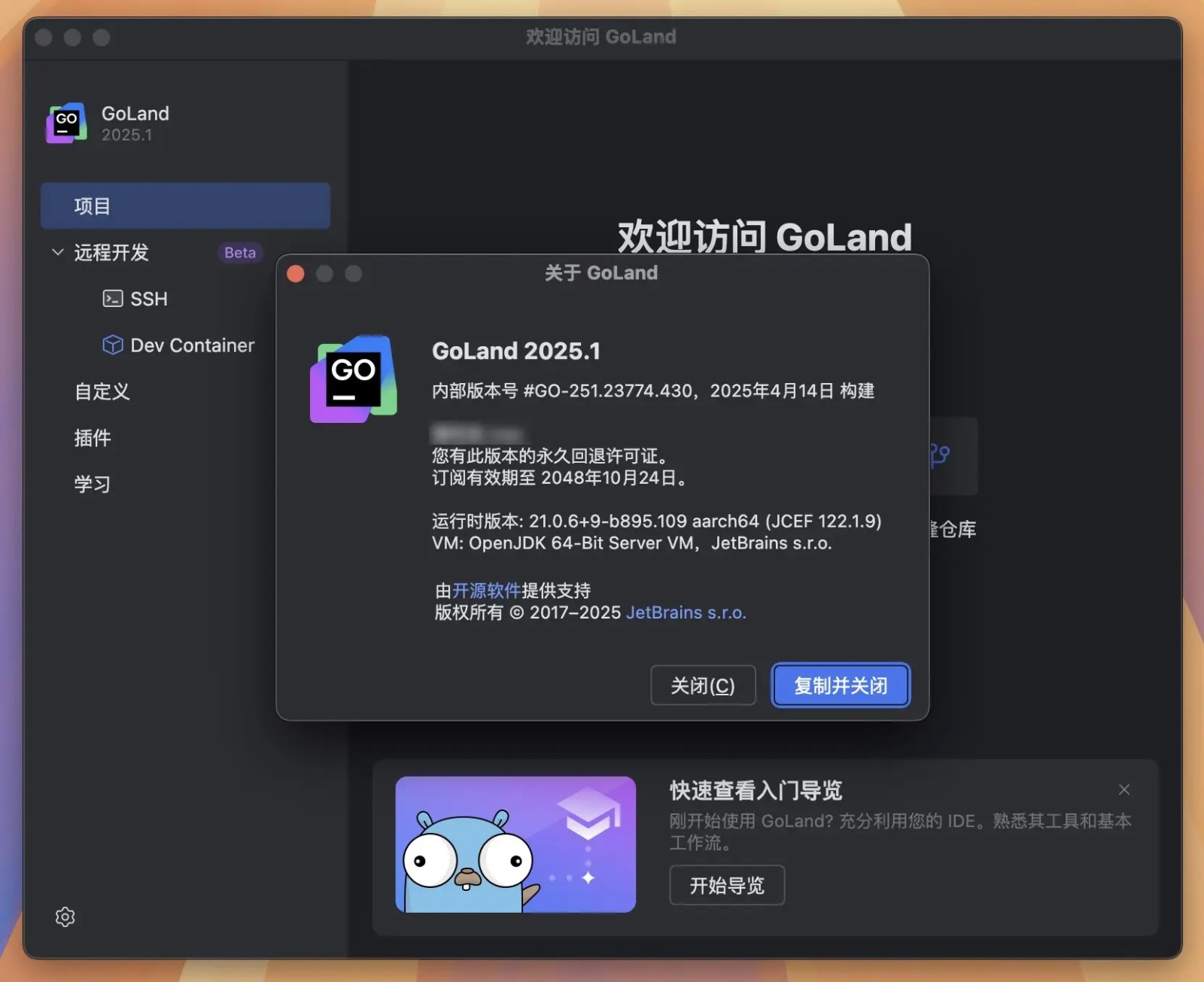Open settings via the gear icon

(65, 917)
